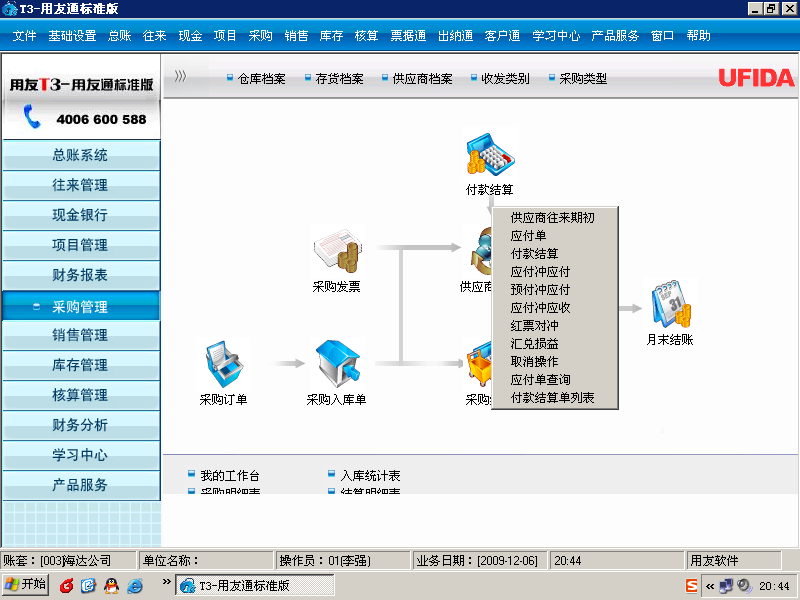Screen dimensions: 800x600
Task: Open 供应商档案 link in top toolbar
Action: [x=422, y=79]
